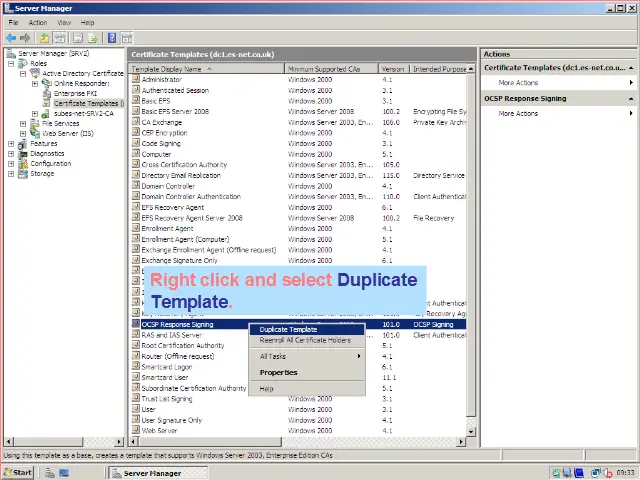Click the Start button
640x480 pixels.
click(x=18, y=473)
